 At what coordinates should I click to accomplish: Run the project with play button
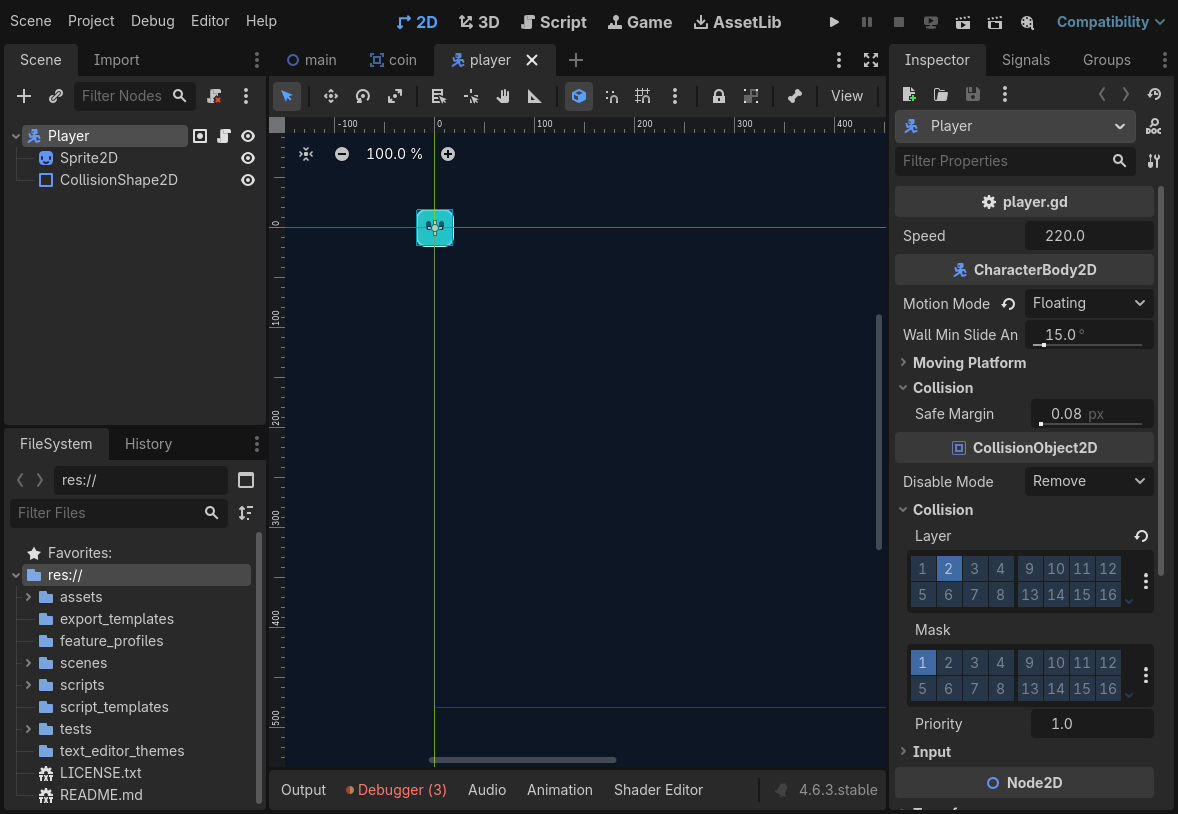pos(834,22)
